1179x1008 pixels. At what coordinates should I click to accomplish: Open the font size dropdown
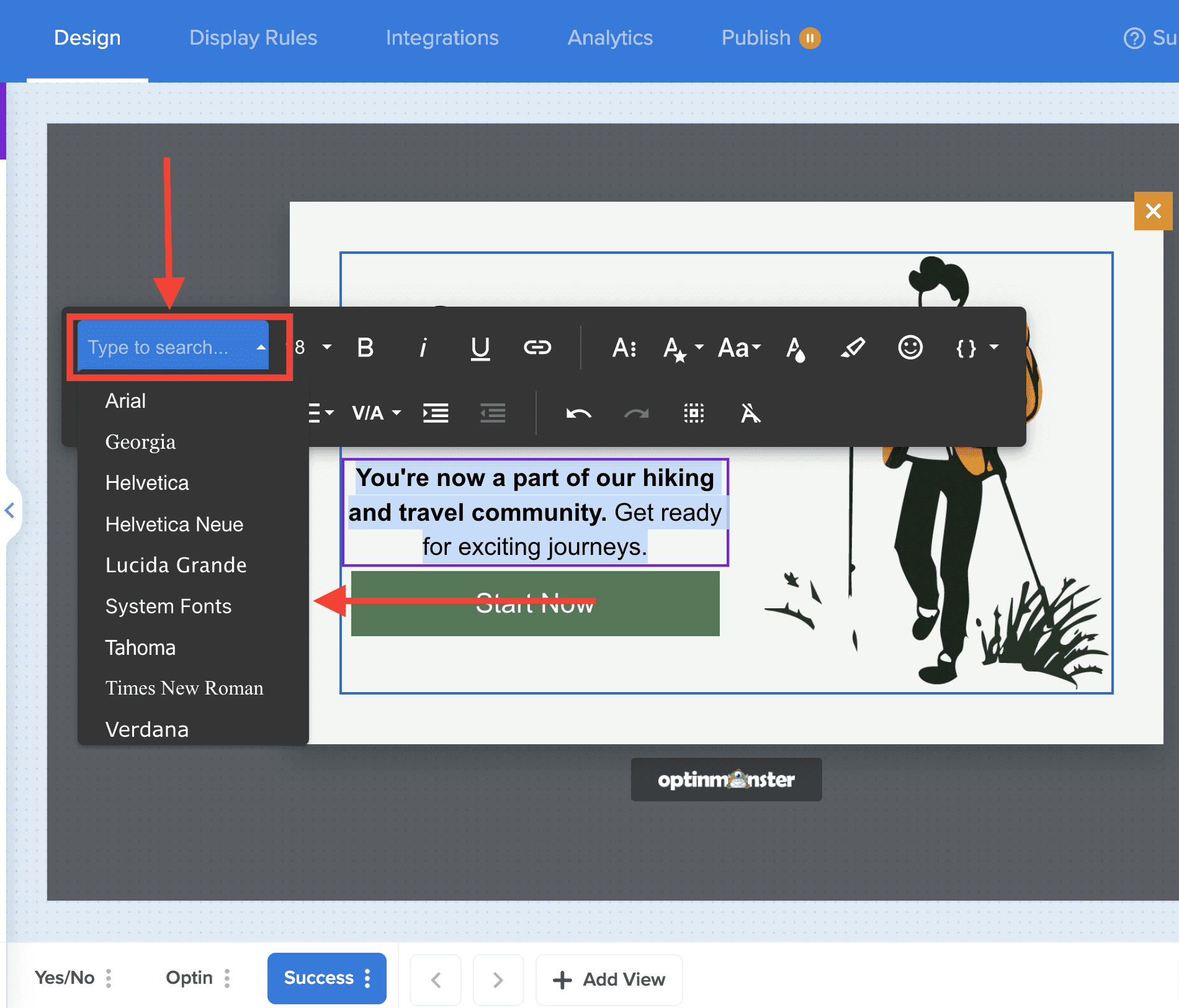click(x=314, y=348)
